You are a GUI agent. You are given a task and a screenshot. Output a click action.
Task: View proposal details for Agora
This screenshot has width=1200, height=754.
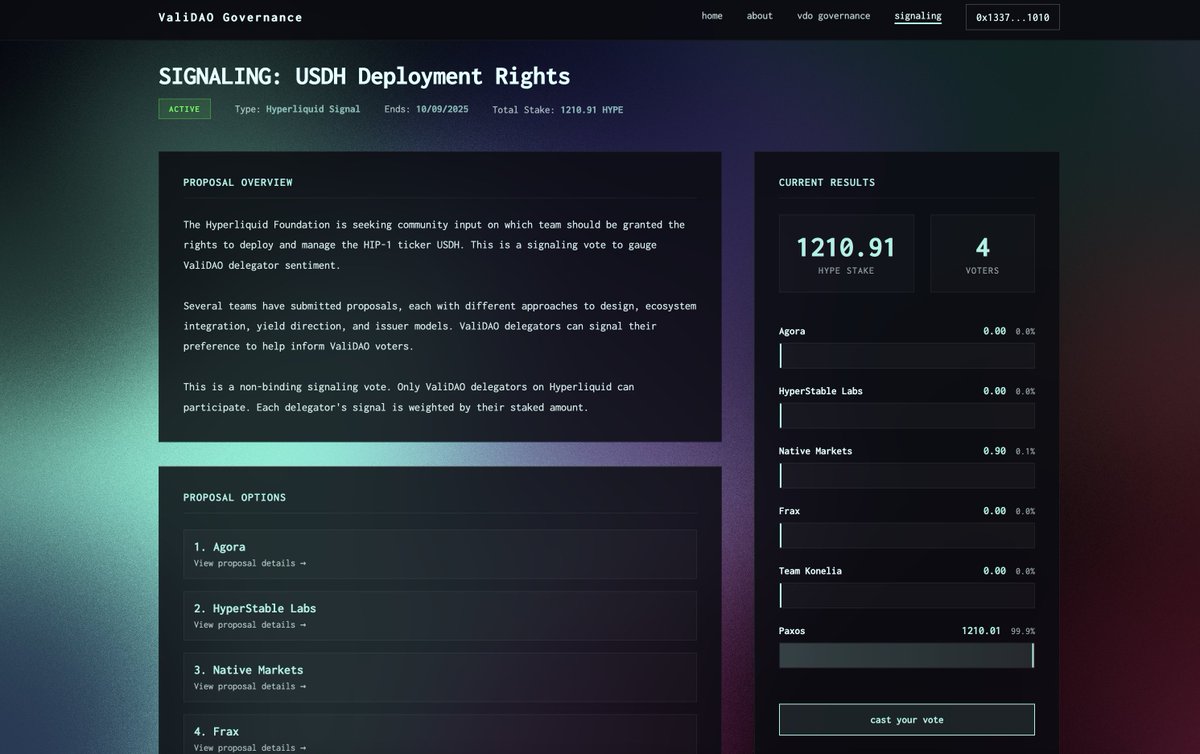click(x=250, y=563)
